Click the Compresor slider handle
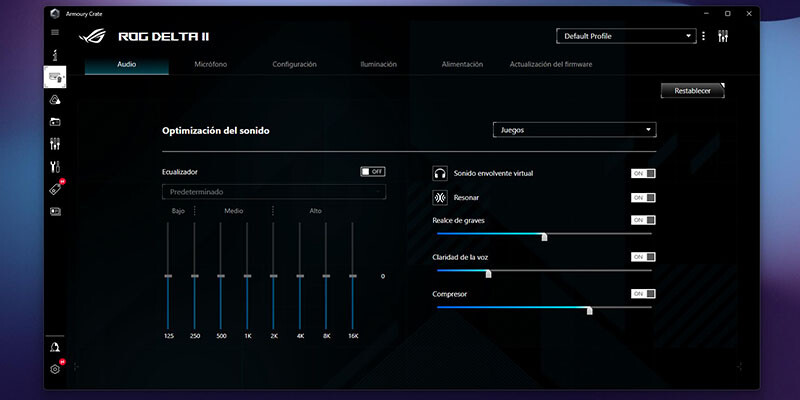800x400 pixels. (x=589, y=311)
